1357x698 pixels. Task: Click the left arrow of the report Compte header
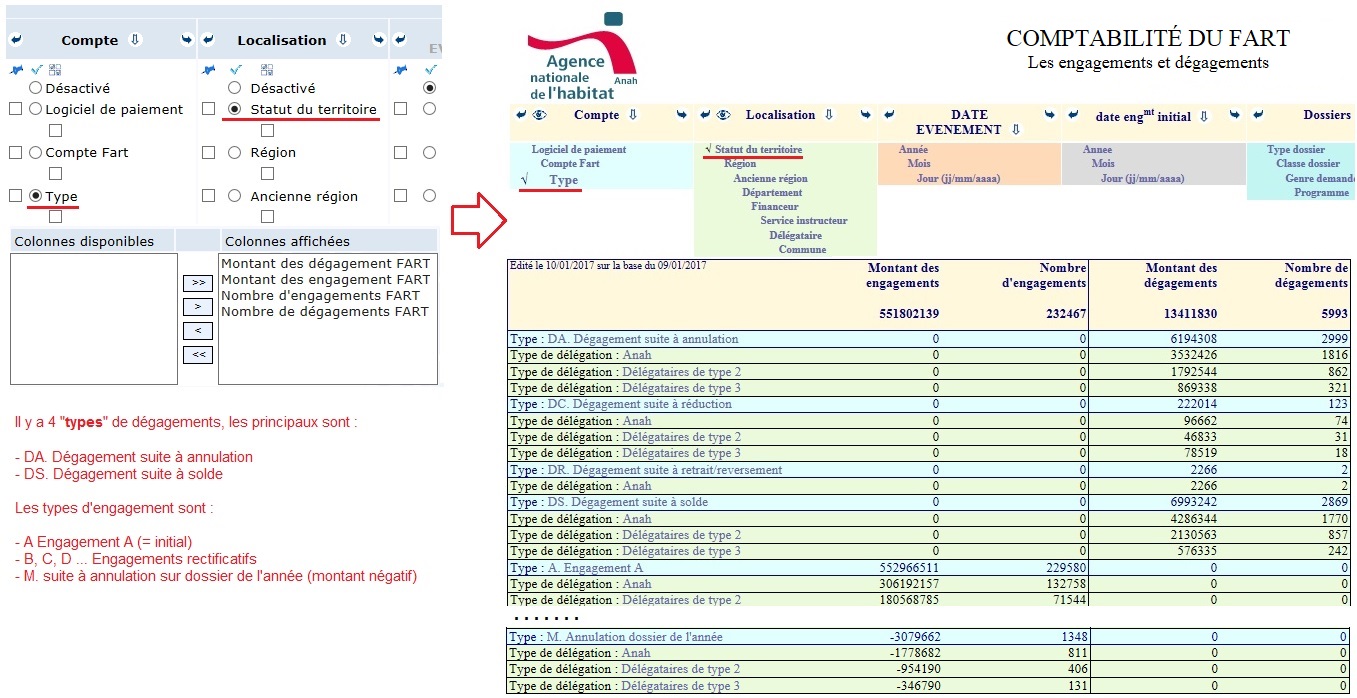click(521, 115)
